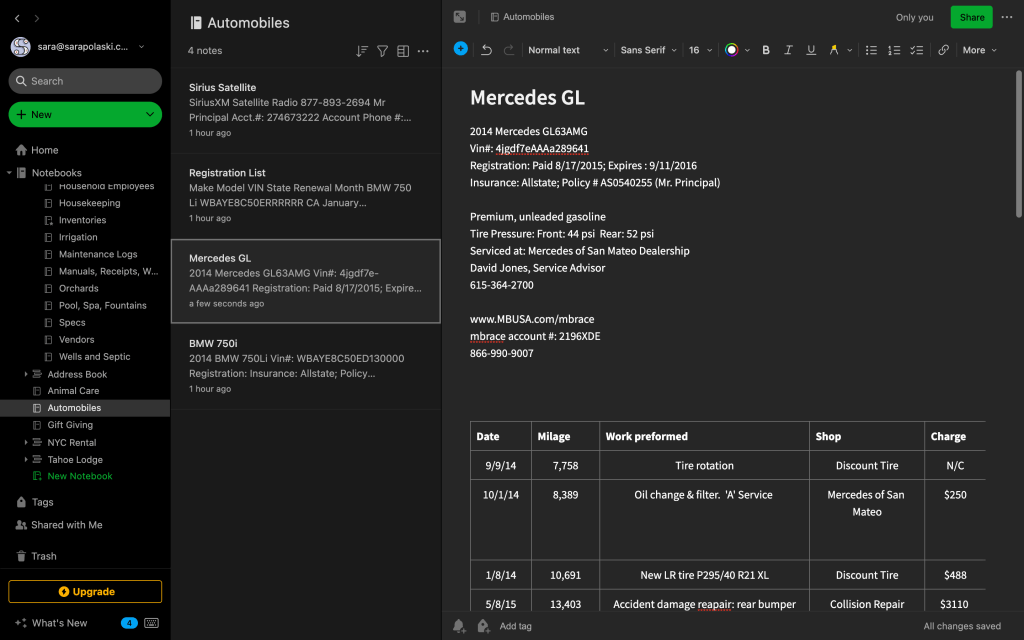Change the note list view layout
Screen dimensions: 1024x640
click(x=403, y=51)
